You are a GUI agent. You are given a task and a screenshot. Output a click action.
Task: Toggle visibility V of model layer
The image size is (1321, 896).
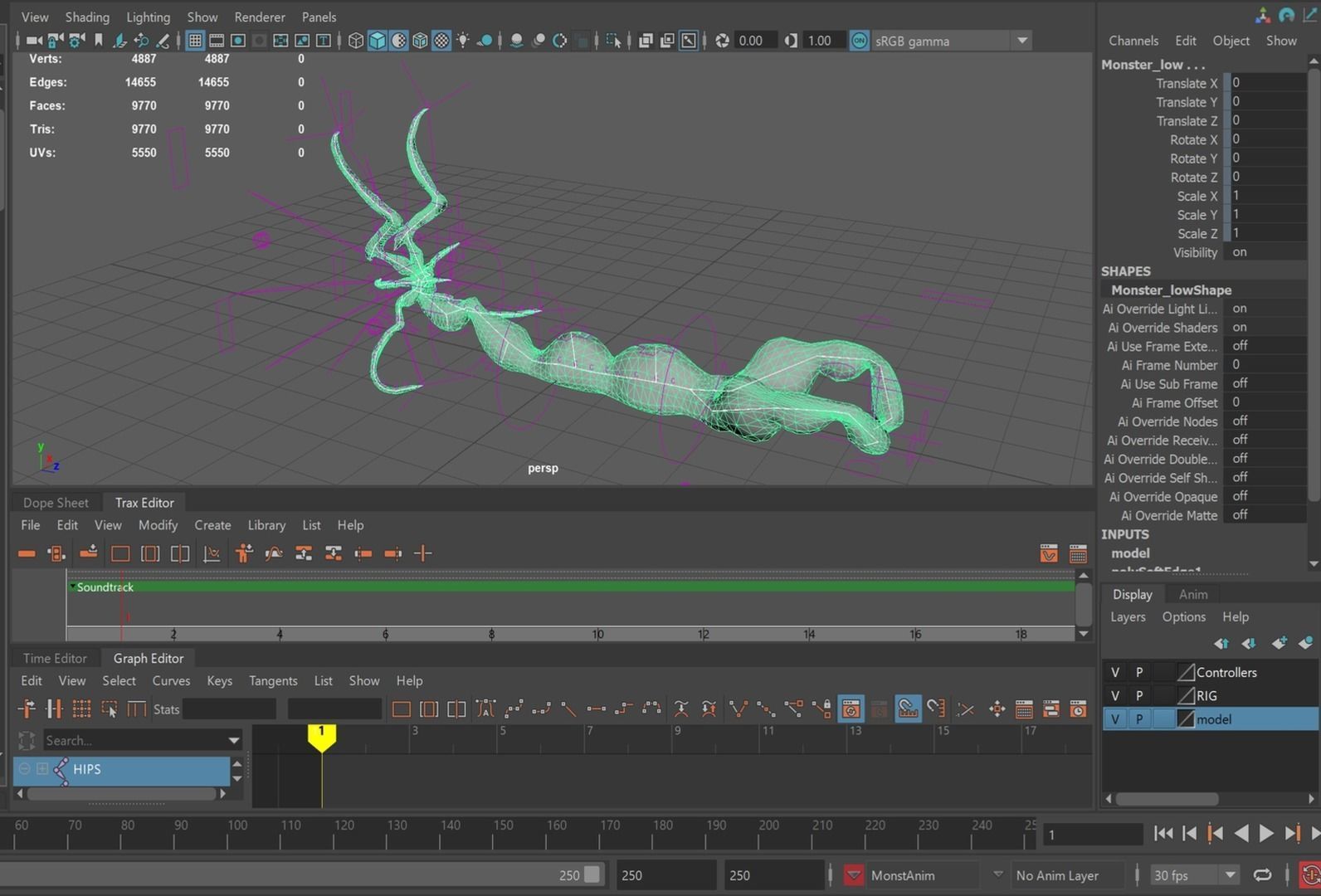[1115, 719]
